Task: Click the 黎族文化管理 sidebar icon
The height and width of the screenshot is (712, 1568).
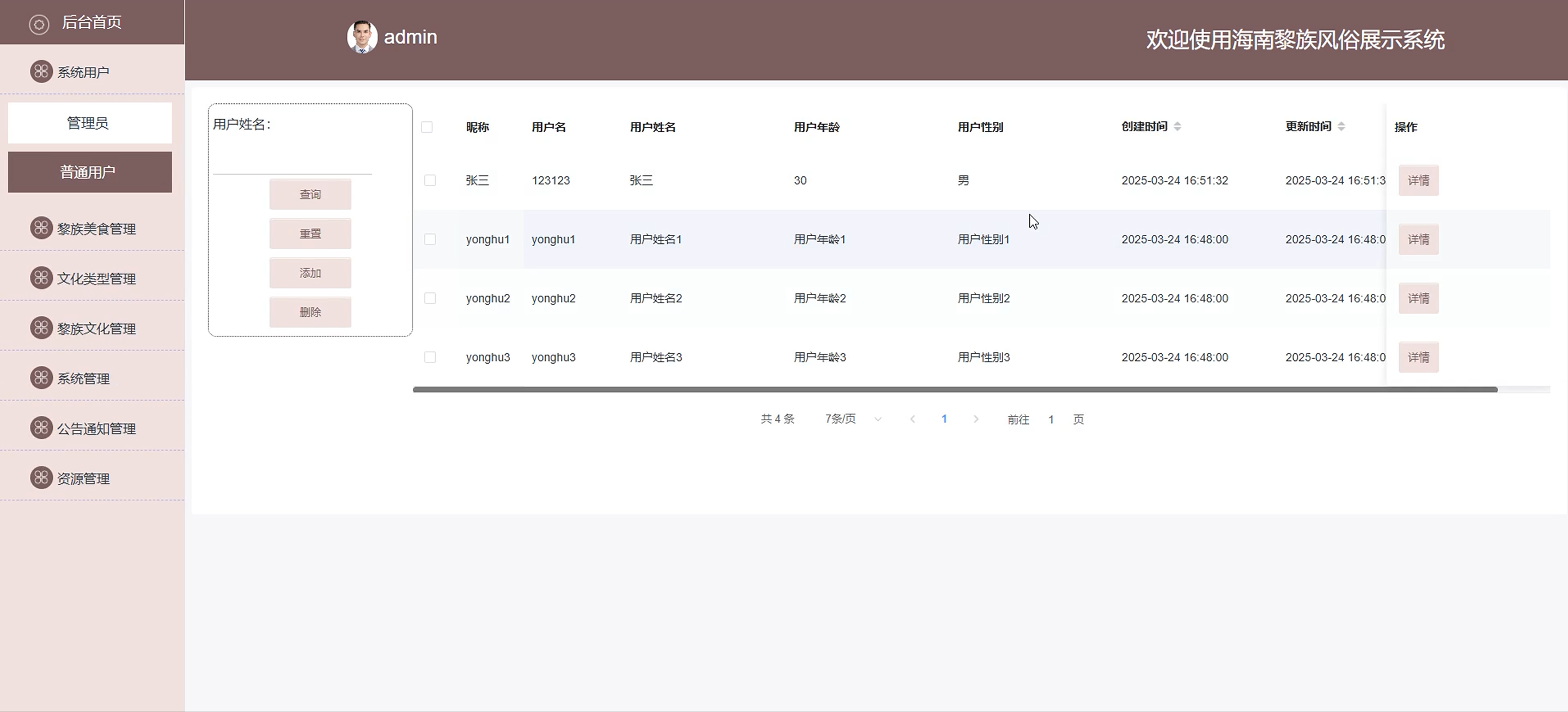Action: 41,328
